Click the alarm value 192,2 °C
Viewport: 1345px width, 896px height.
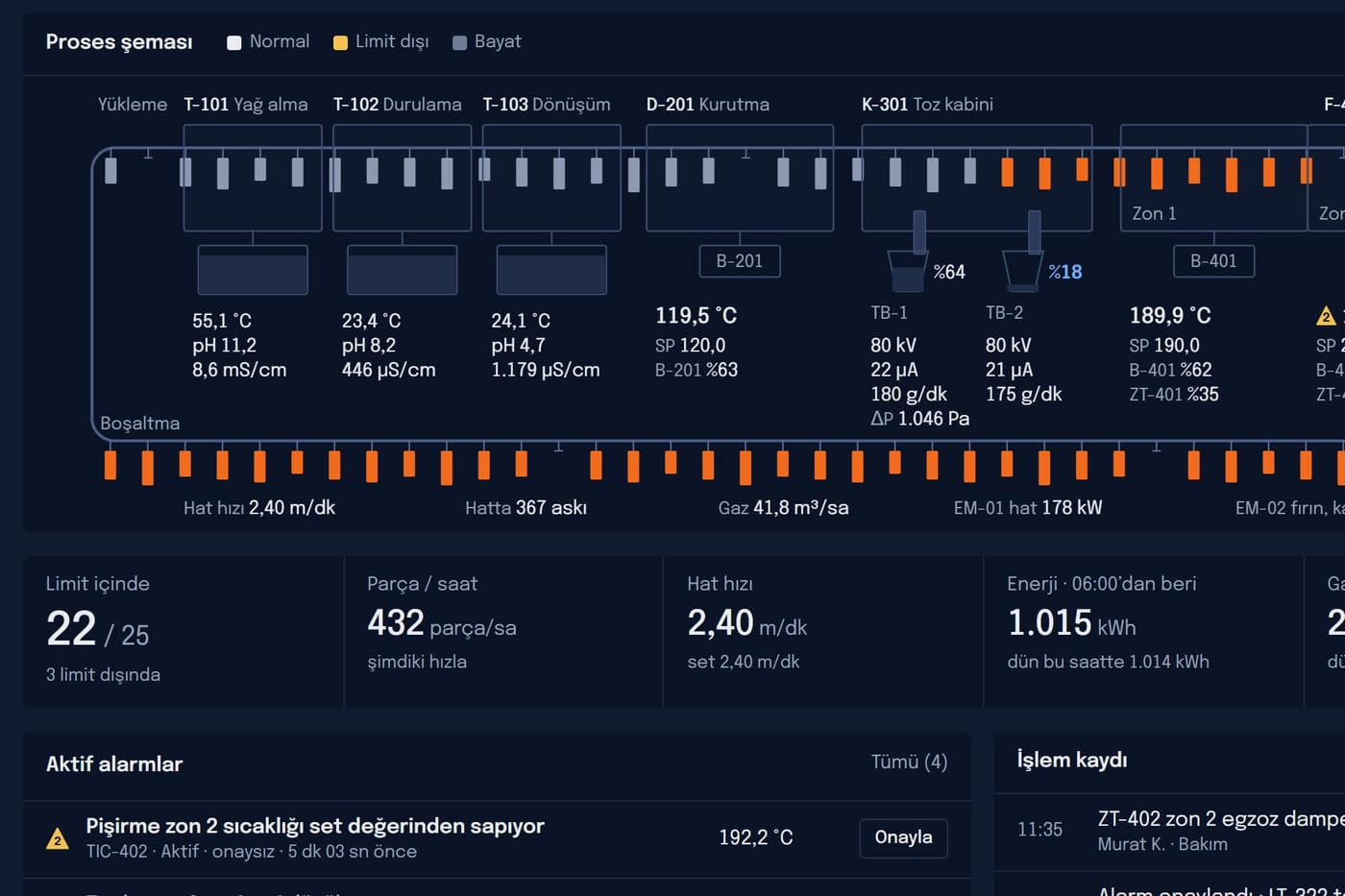756,837
